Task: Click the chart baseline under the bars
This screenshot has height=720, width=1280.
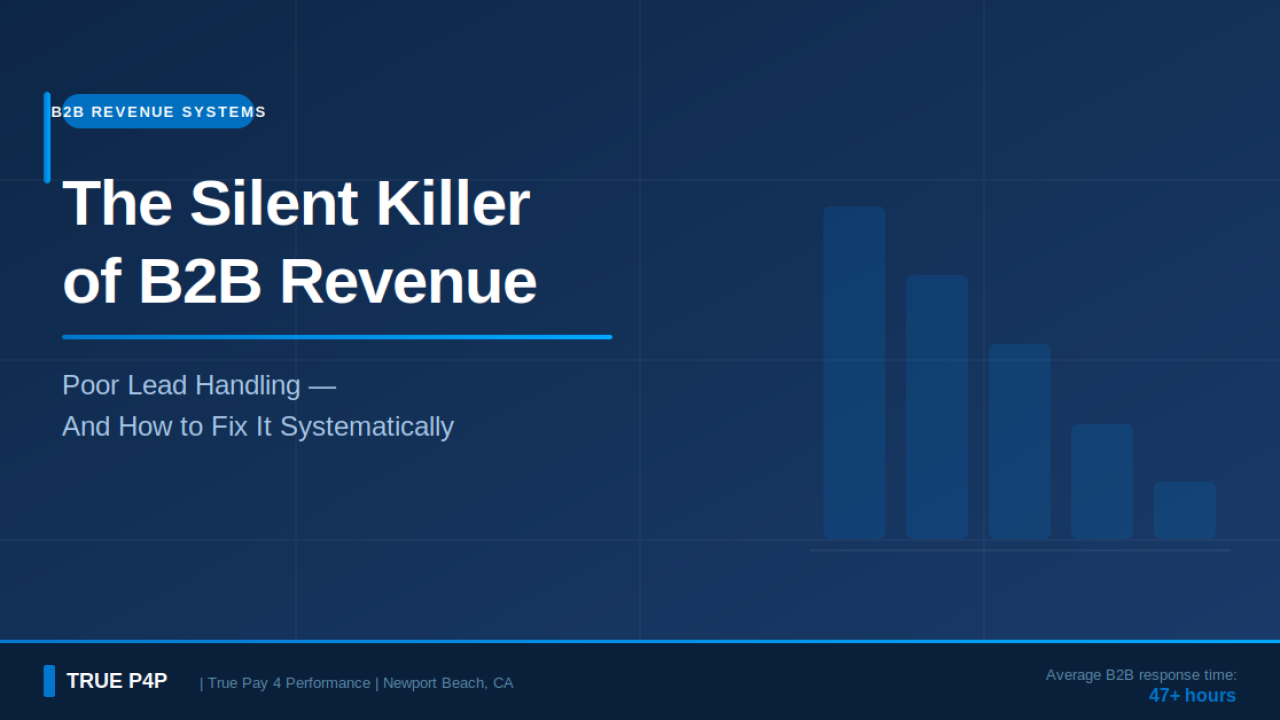Action: (1019, 550)
